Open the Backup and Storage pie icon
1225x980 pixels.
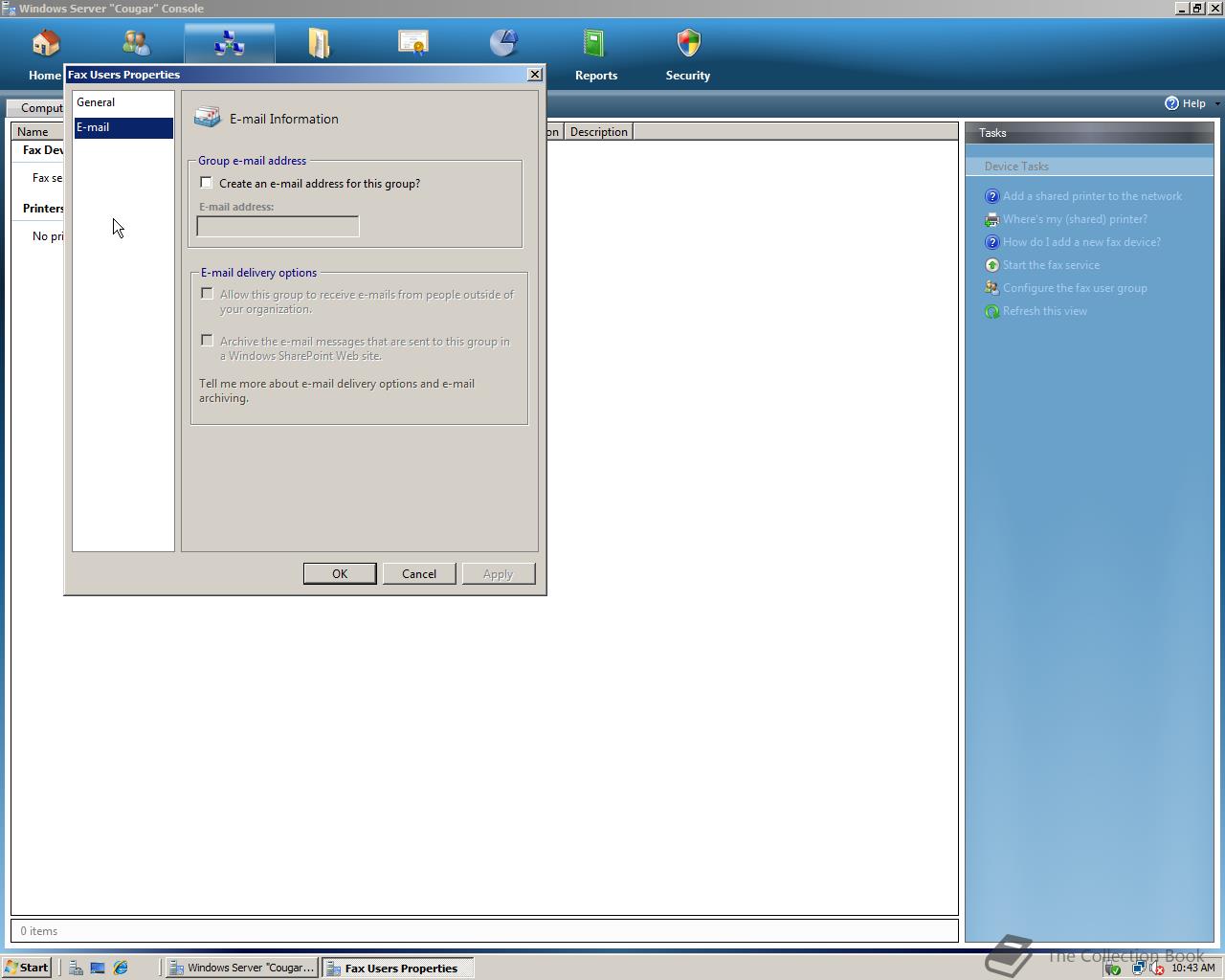point(503,43)
